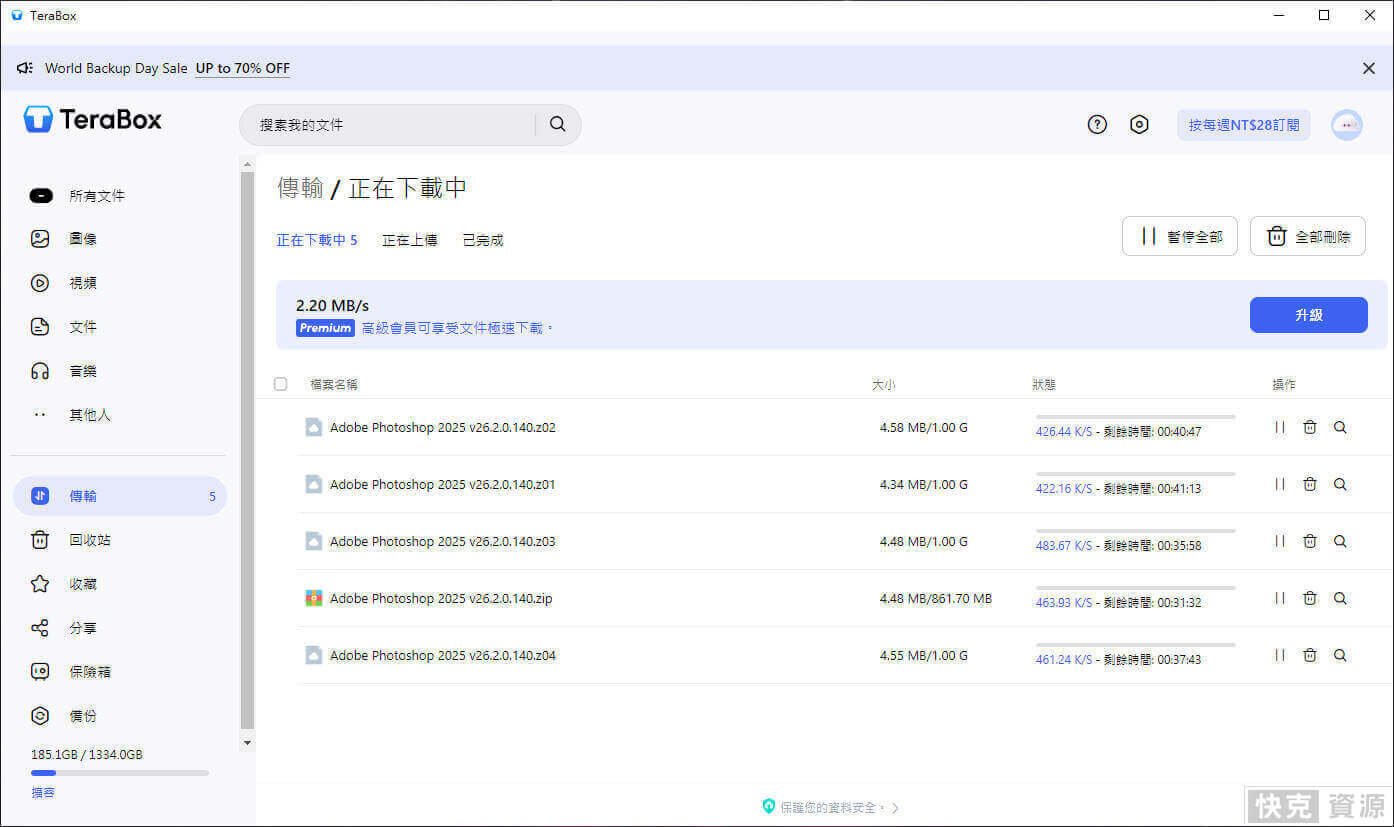1394x827 pixels.
Task: Open the UP to 70% OFF link
Action: coord(243,68)
